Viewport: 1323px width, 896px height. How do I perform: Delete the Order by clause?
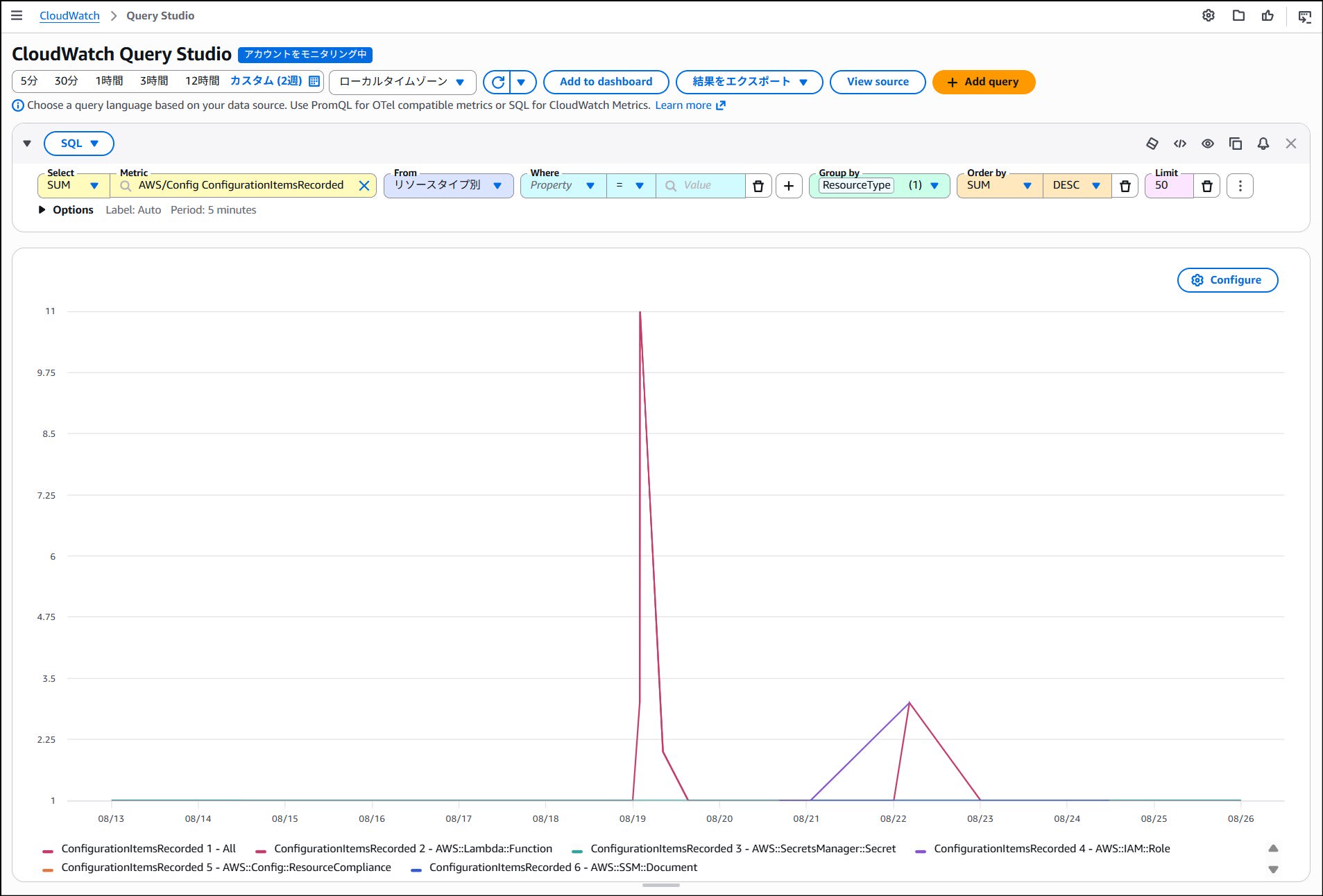click(1125, 186)
